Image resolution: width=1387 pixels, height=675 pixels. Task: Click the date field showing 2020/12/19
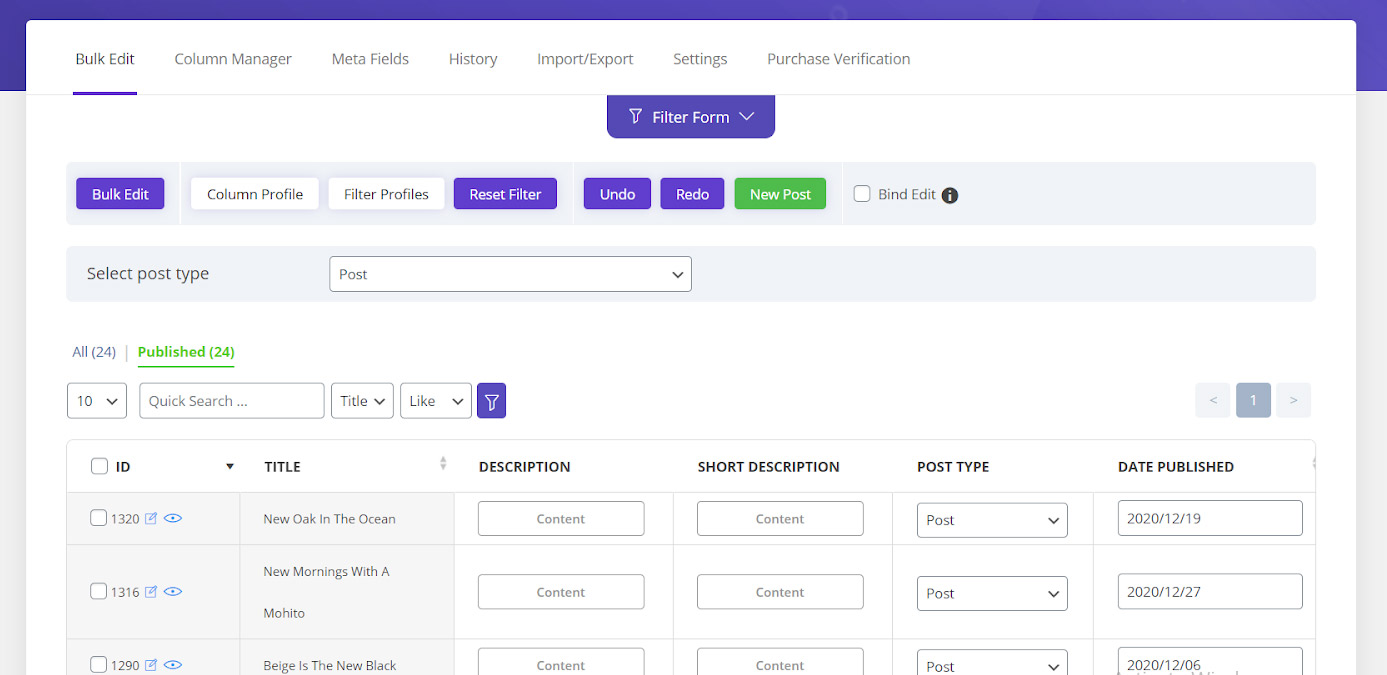(1210, 518)
